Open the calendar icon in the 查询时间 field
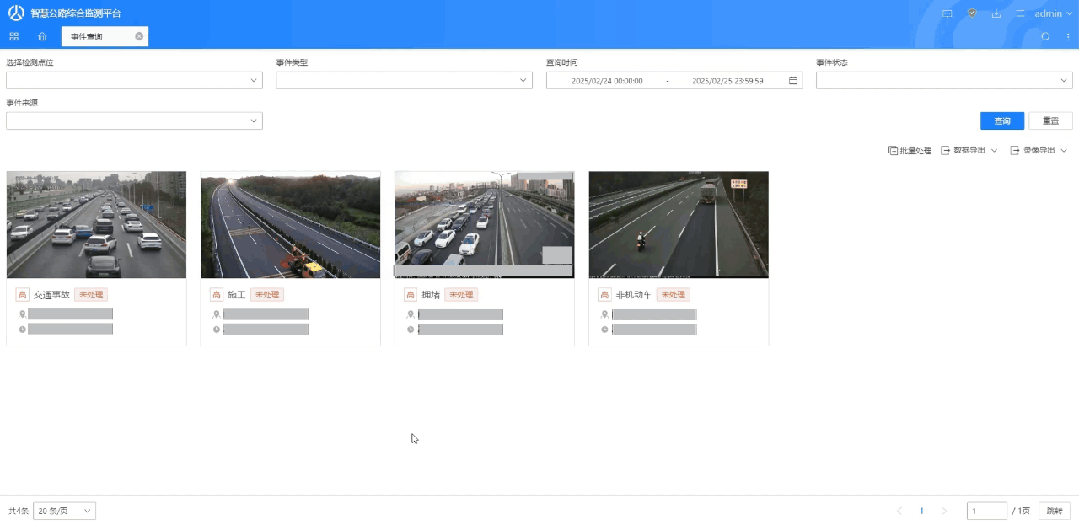 click(793, 81)
